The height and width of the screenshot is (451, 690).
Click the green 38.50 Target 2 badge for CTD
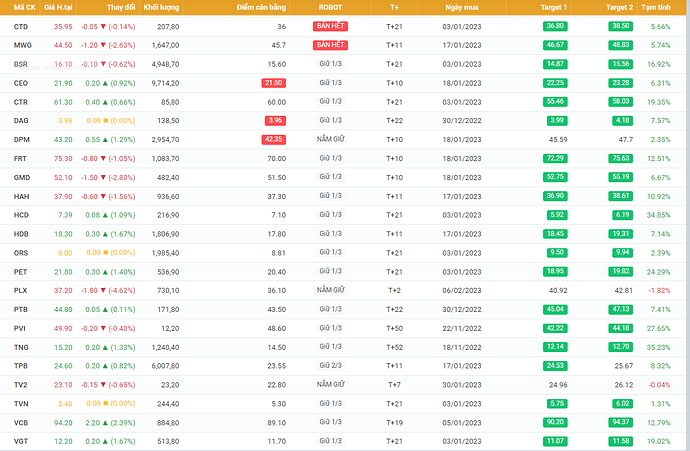coord(619,26)
